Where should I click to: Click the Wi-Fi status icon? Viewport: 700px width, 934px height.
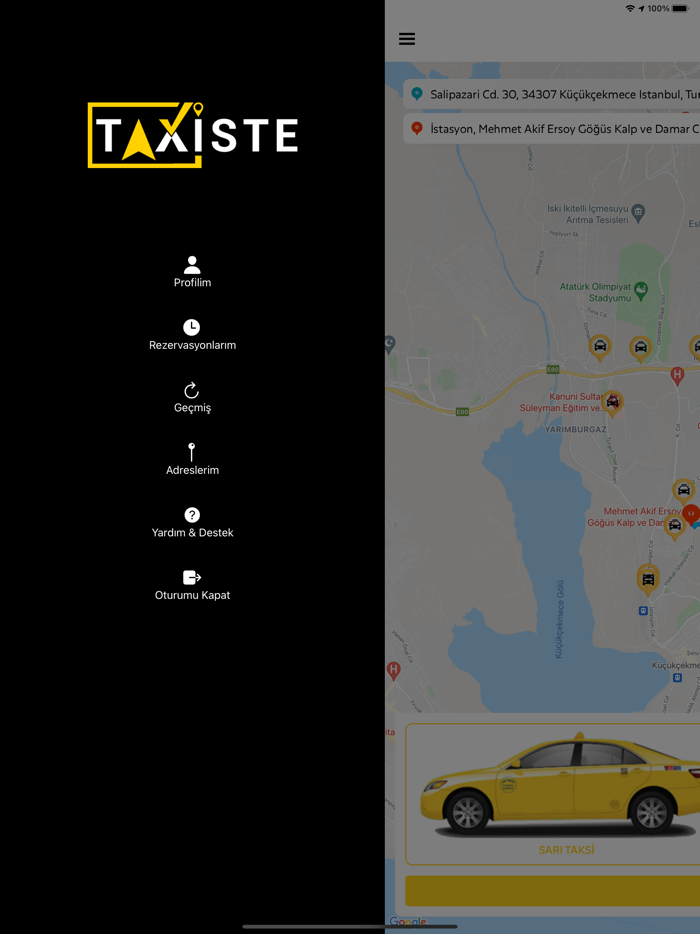tap(630, 8)
